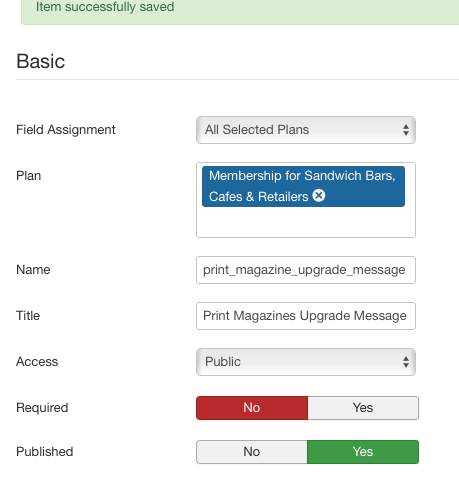Click the Item successfully saved message
Screen dimensions: 459x479
pos(105,7)
